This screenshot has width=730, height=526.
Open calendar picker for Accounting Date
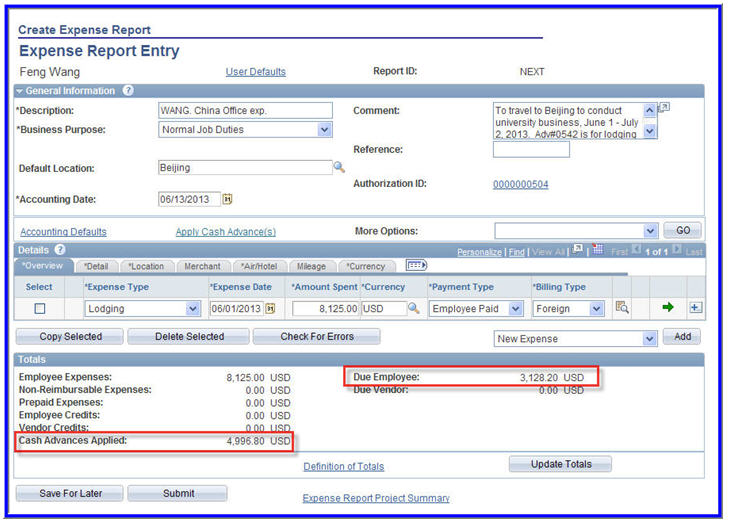click(227, 199)
